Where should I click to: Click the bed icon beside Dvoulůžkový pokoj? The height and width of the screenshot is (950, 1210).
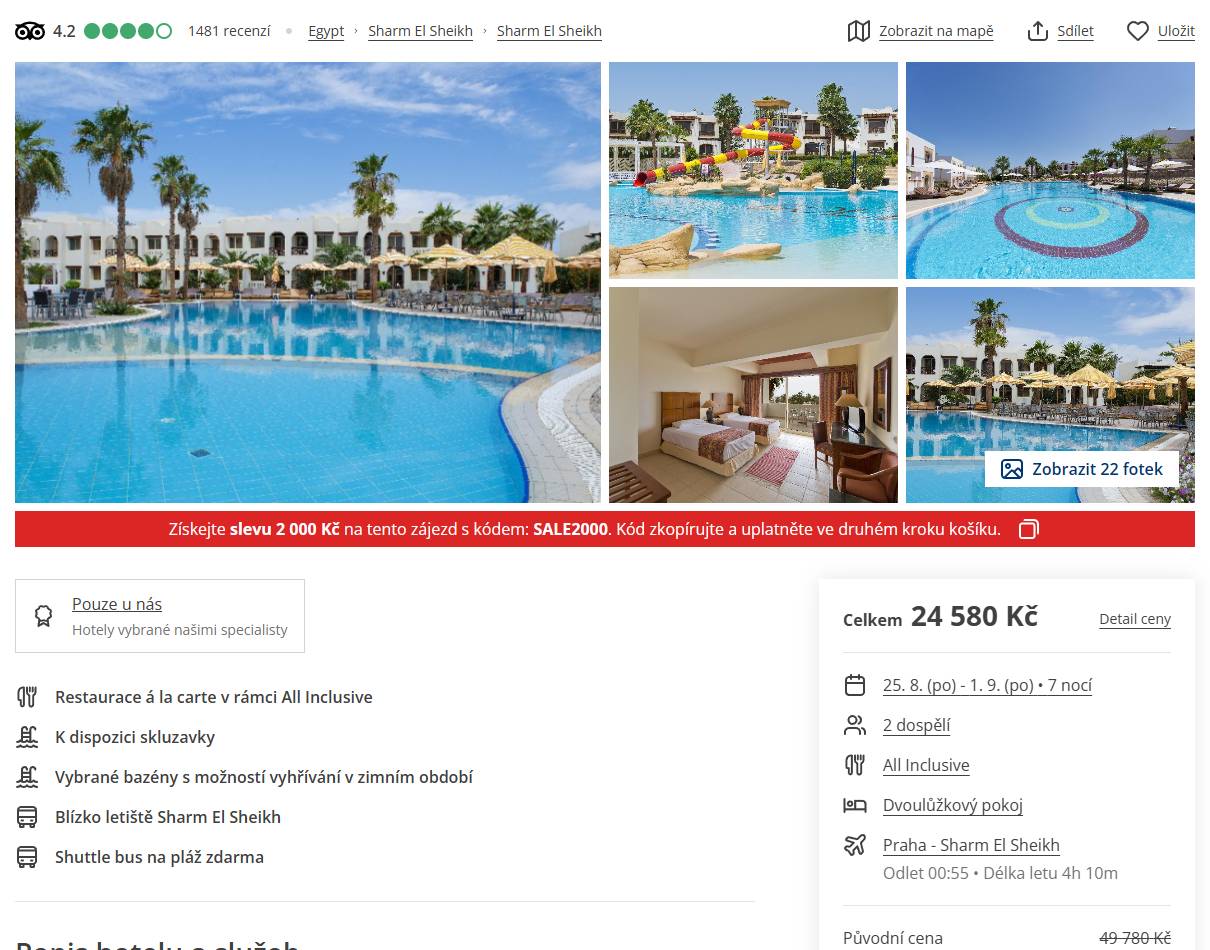(855, 805)
